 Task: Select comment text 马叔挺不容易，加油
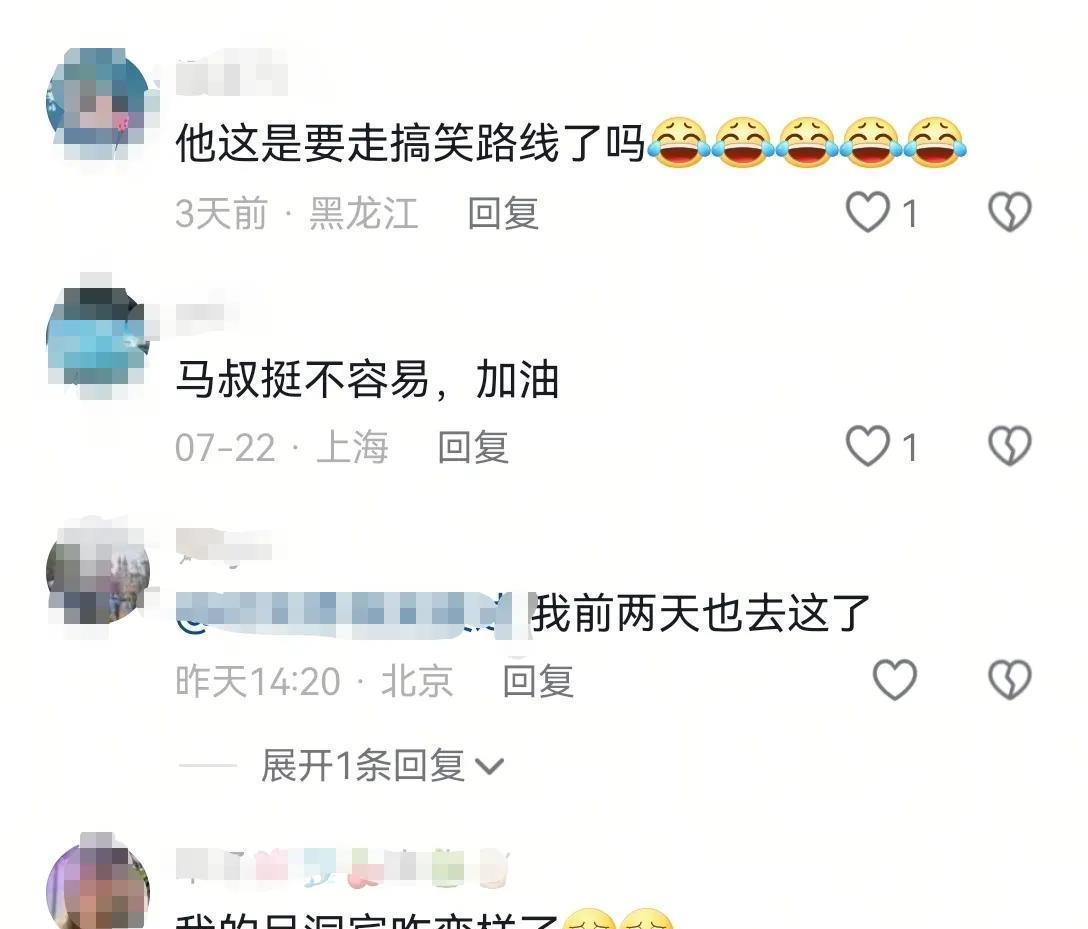(367, 380)
